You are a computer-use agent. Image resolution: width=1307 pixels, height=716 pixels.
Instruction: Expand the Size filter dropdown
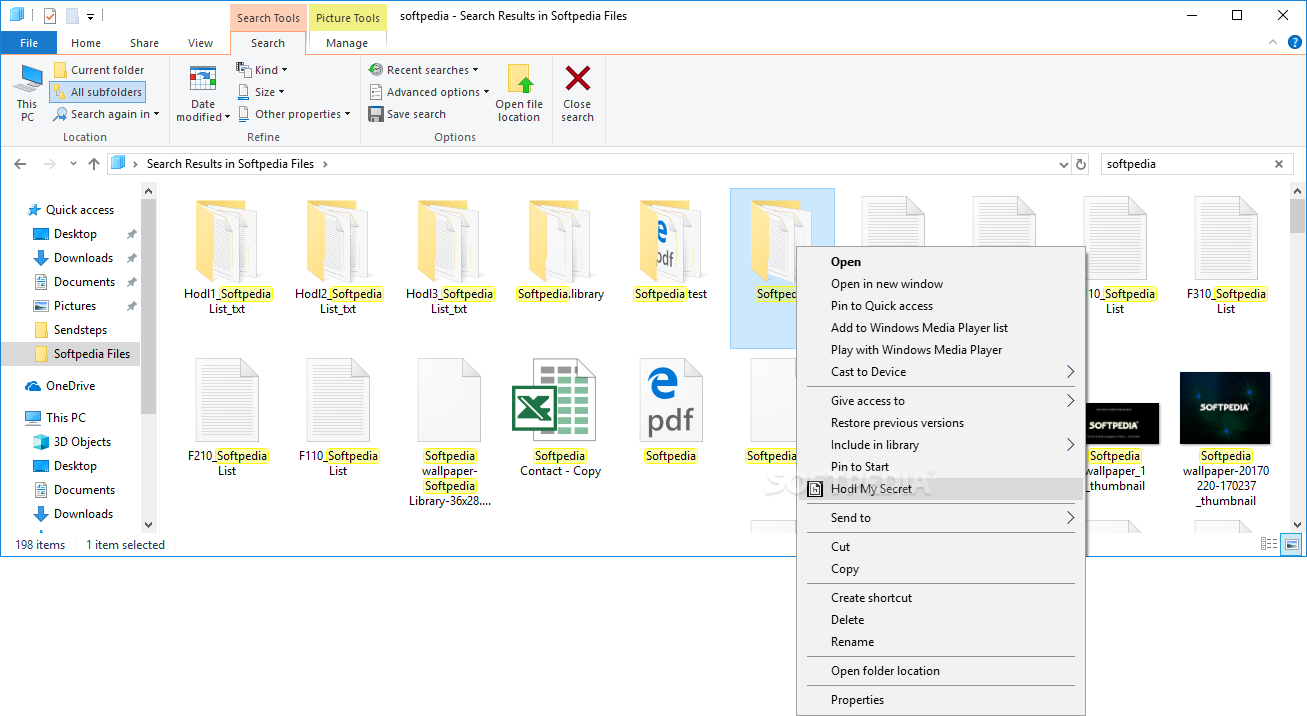[x=261, y=92]
